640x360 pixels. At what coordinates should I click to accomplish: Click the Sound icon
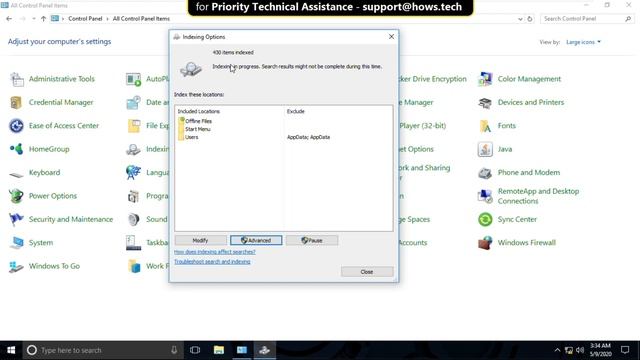pyautogui.click(x=133, y=219)
